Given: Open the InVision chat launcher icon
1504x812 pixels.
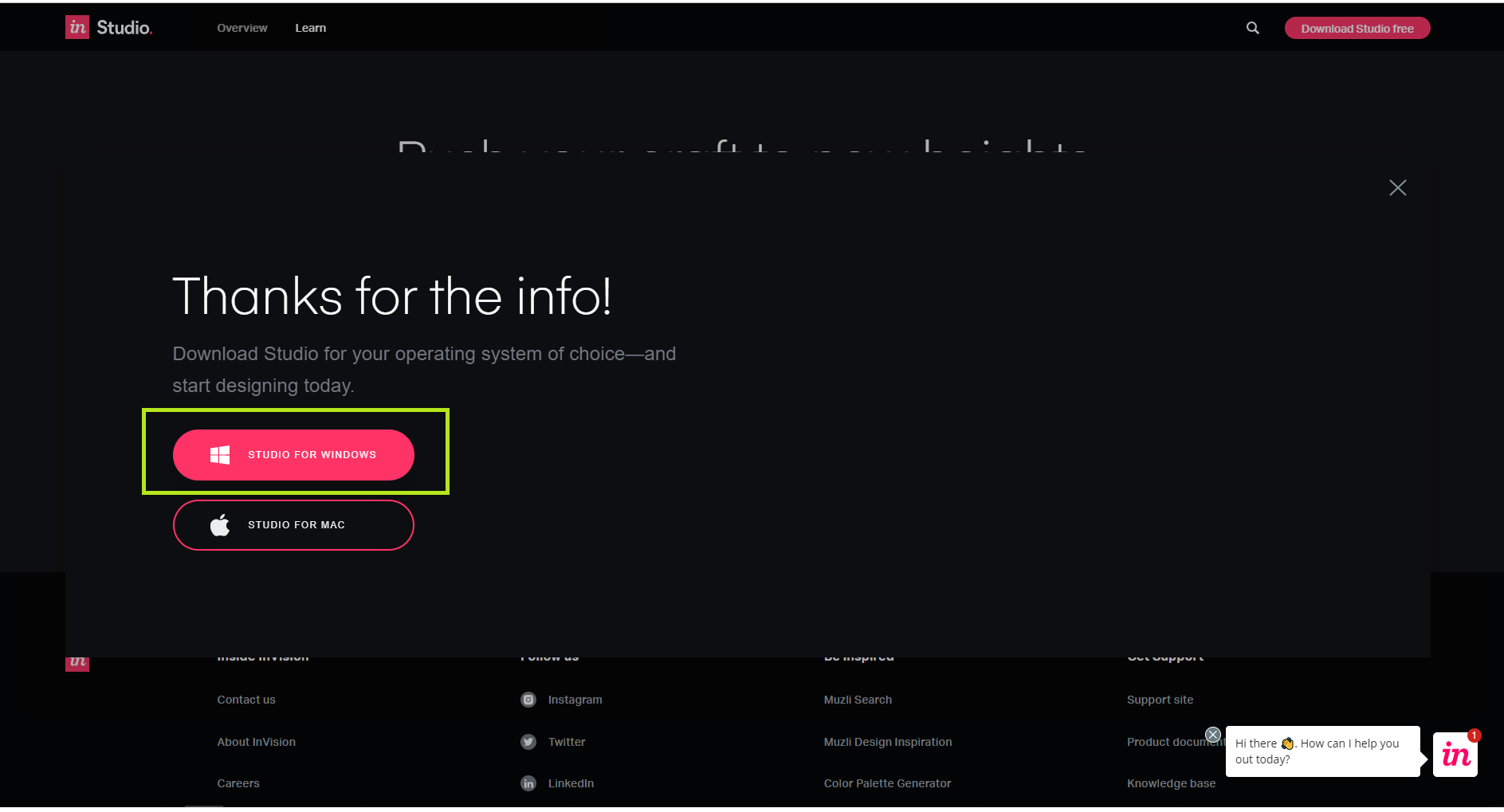Looking at the screenshot, I should (1455, 755).
